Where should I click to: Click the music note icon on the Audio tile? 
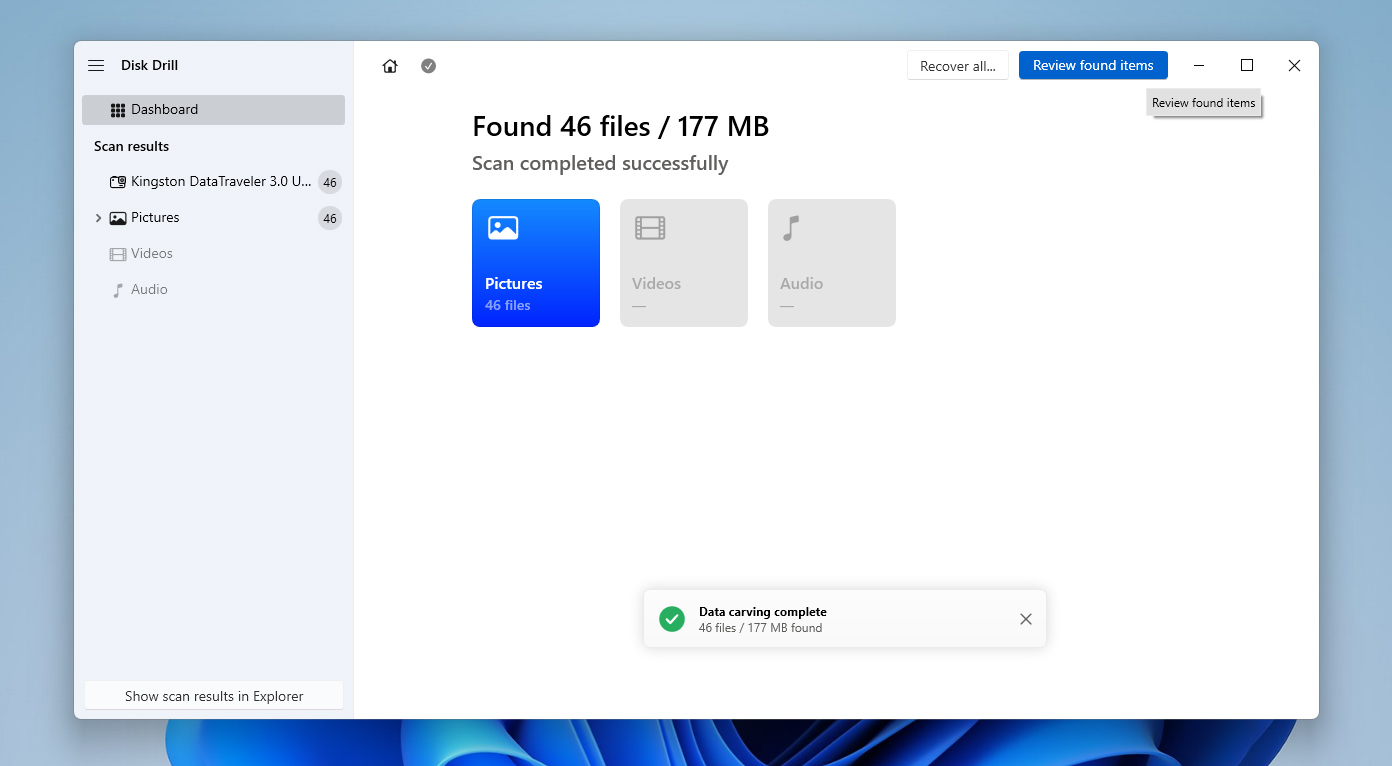click(791, 228)
